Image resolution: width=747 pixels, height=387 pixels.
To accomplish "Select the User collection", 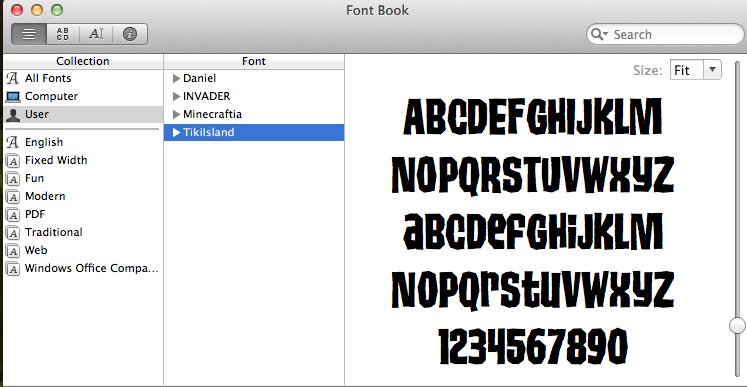I will (x=83, y=114).
